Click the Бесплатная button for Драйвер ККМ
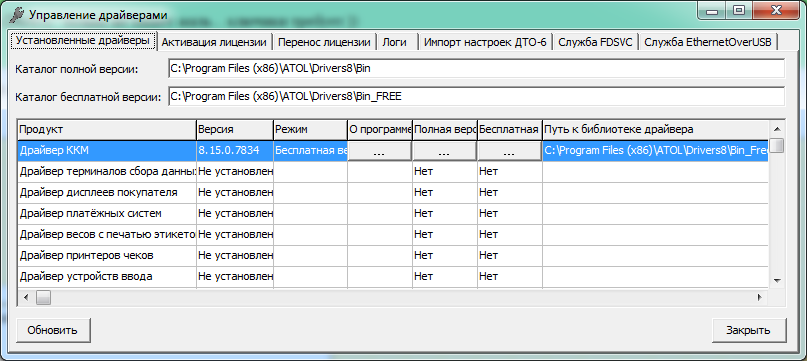 pyautogui.click(x=510, y=151)
